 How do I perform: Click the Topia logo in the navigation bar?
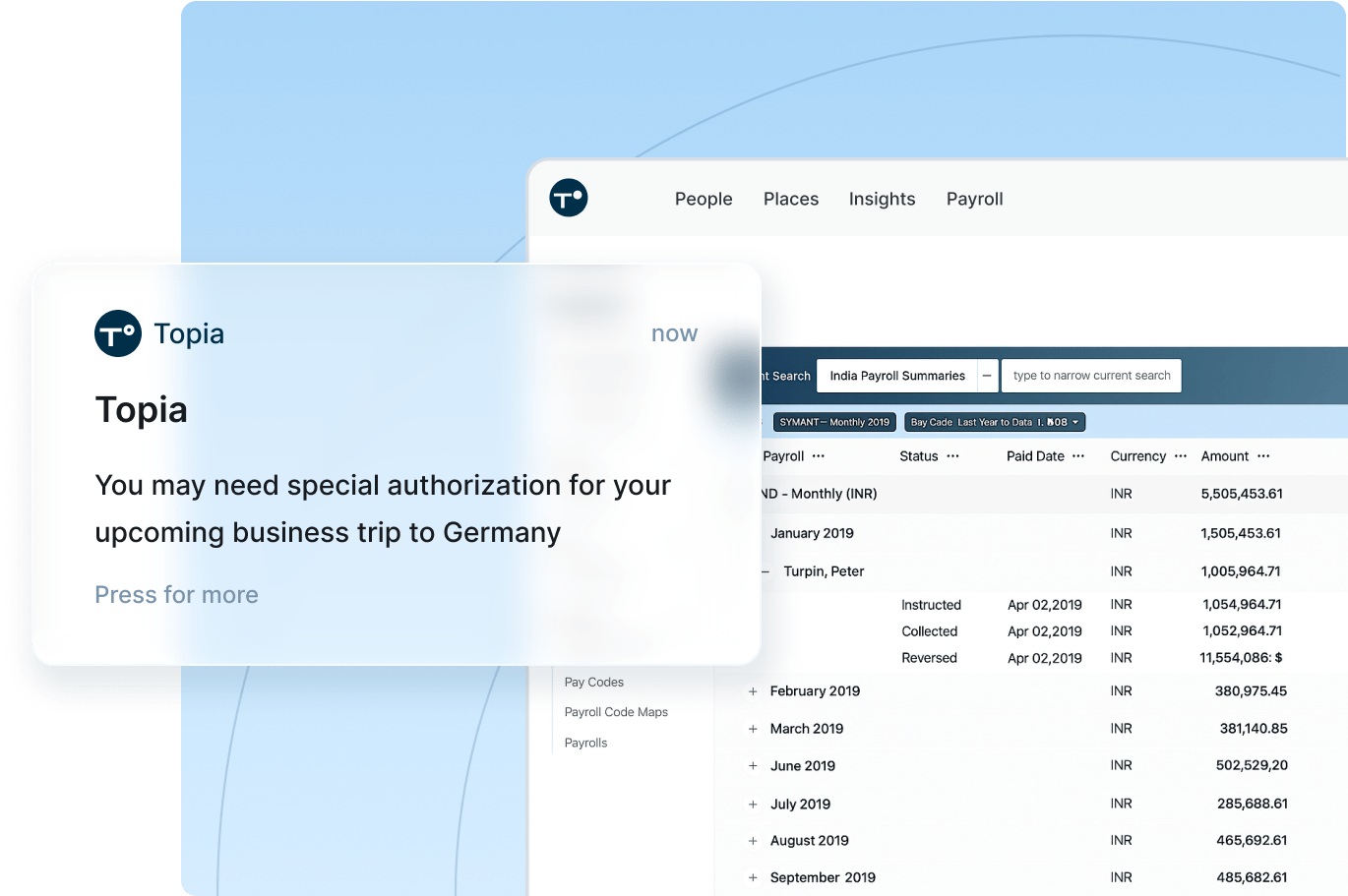569,198
